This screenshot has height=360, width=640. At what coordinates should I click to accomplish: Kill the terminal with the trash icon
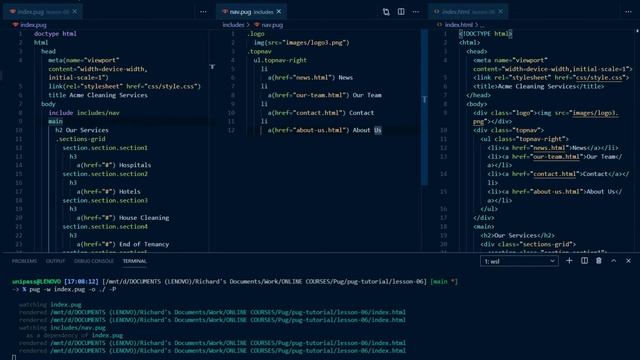pos(599,261)
